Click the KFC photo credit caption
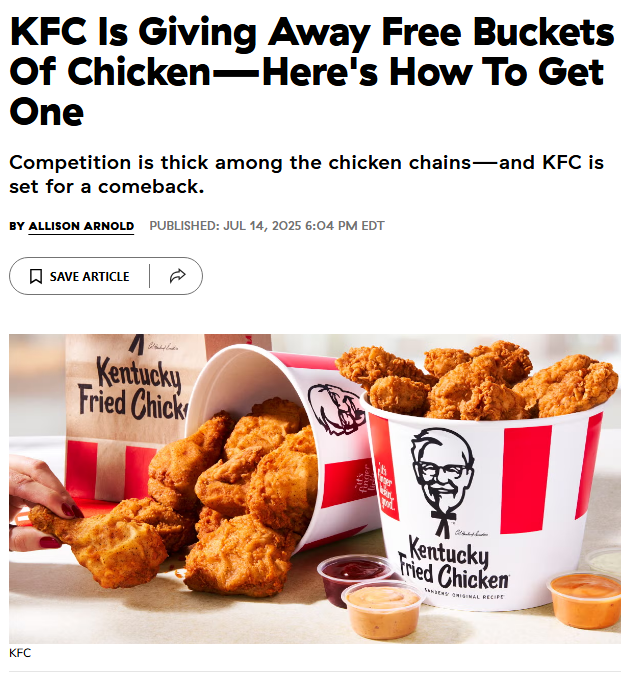635x687 pixels. click(x=20, y=653)
